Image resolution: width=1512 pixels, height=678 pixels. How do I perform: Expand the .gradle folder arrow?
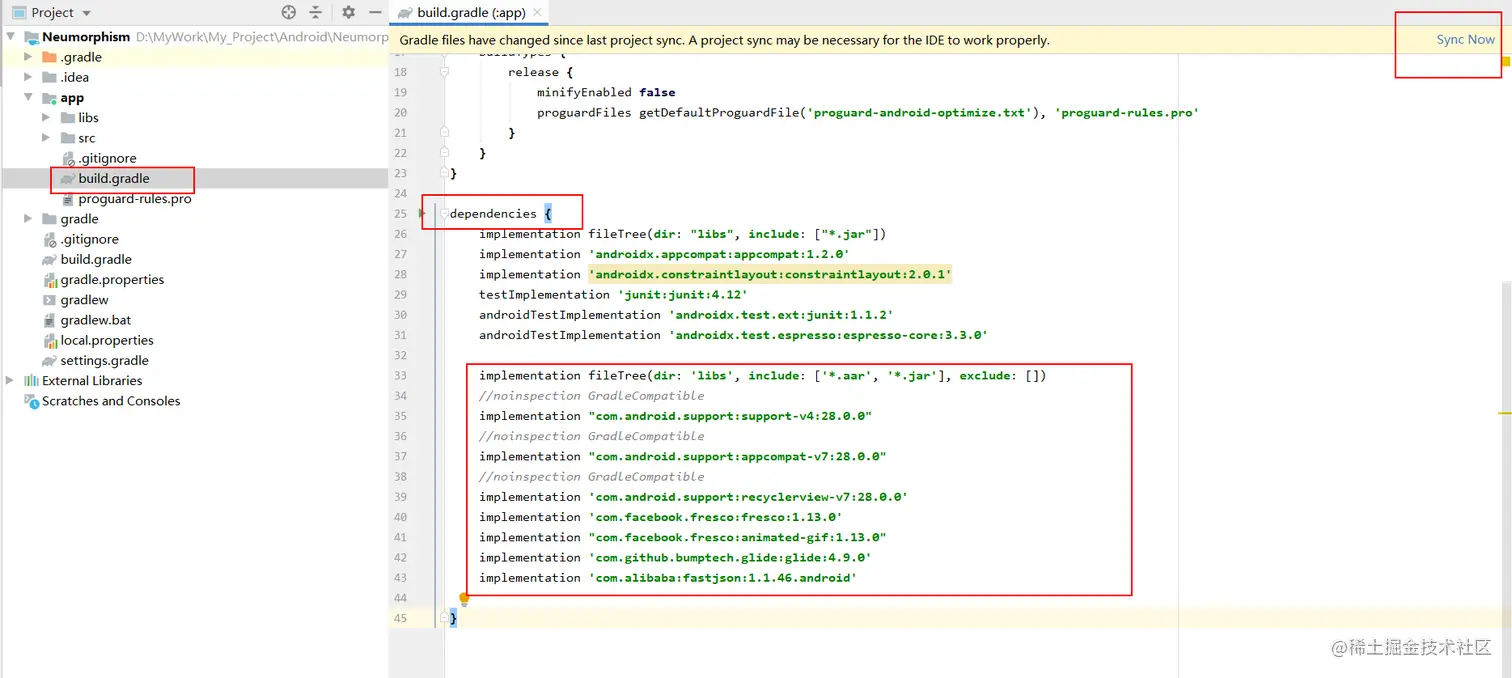[29, 57]
